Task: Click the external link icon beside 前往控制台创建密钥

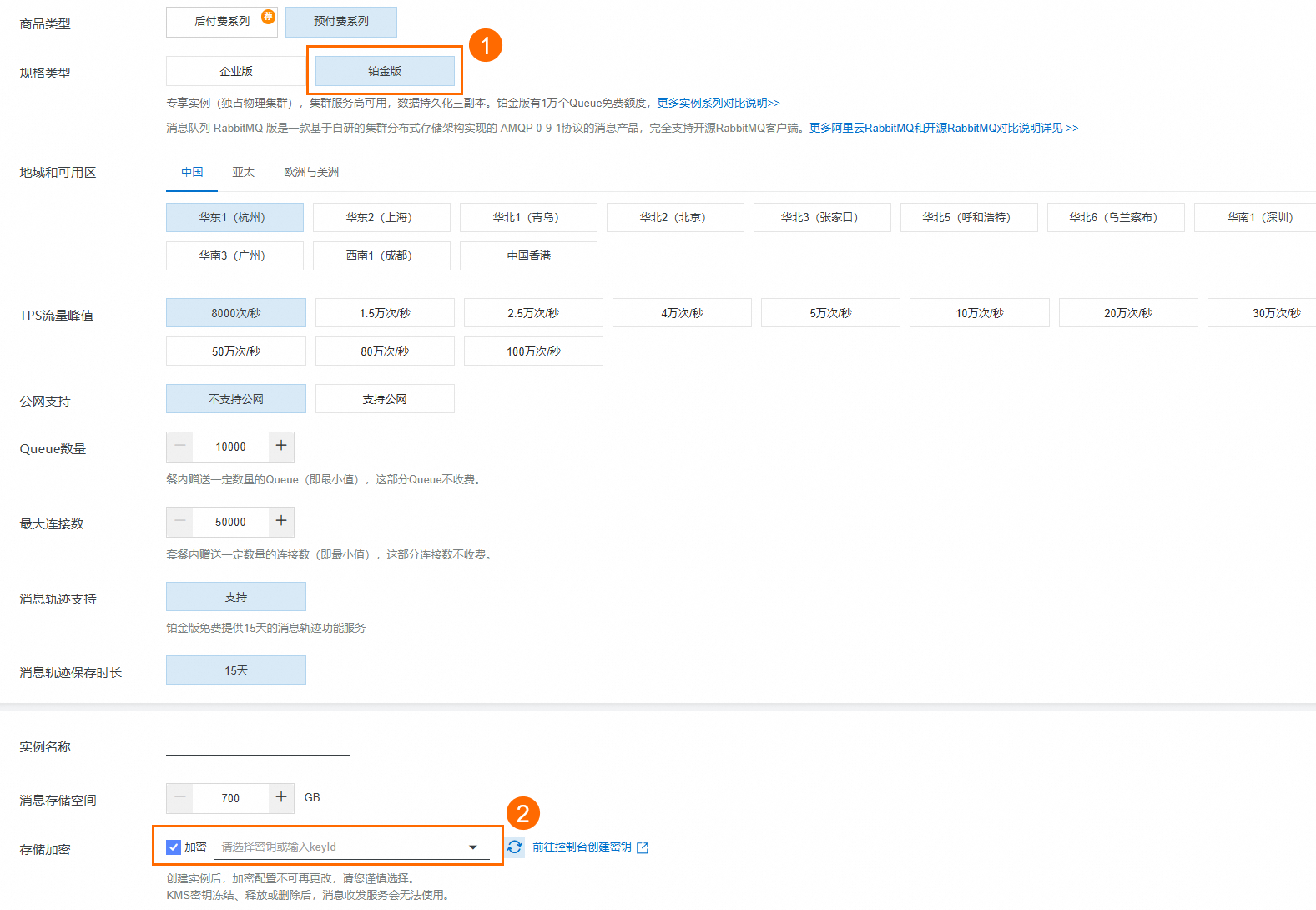Action: click(x=643, y=847)
